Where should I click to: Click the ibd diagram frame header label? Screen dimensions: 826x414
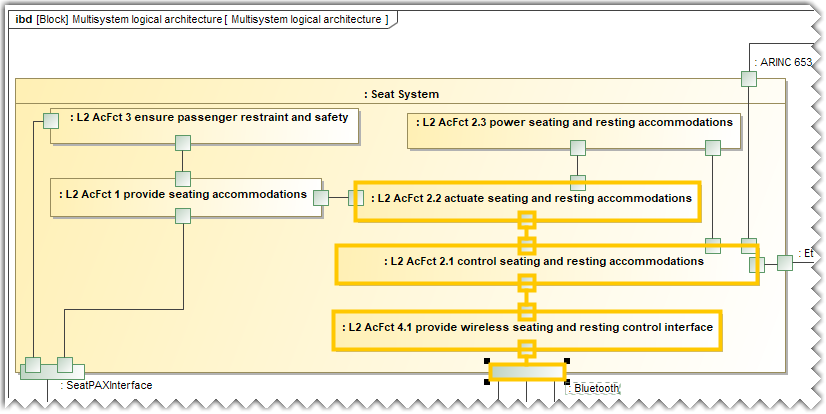(x=201, y=19)
